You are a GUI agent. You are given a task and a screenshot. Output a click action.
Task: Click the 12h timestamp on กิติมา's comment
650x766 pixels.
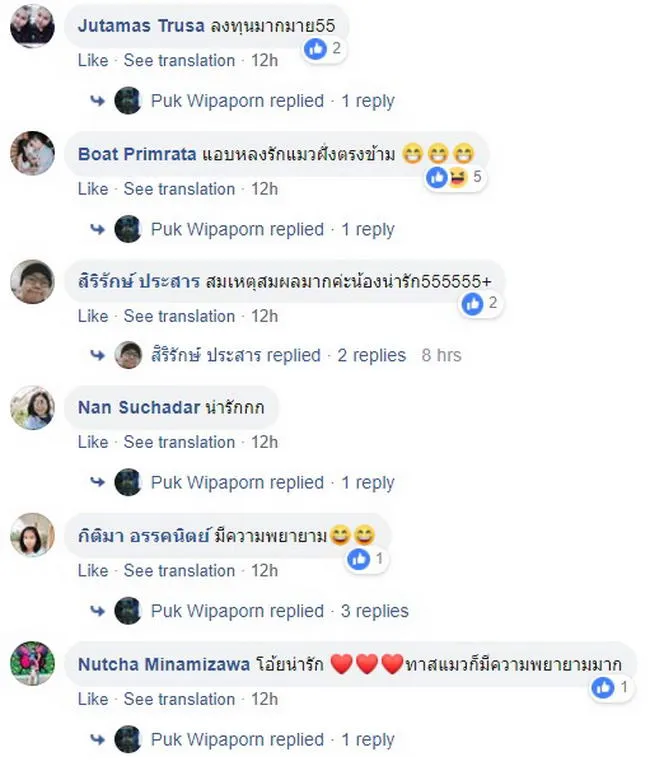click(264, 571)
